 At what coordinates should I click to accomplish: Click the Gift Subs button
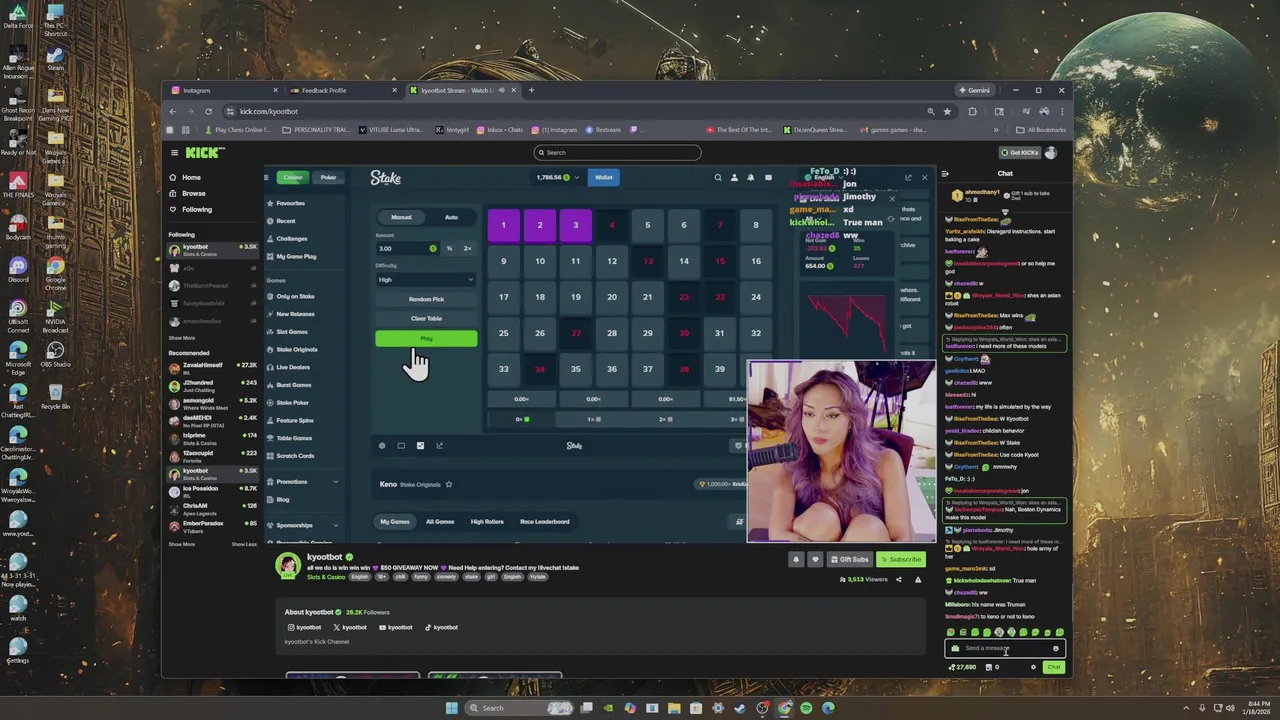849,559
